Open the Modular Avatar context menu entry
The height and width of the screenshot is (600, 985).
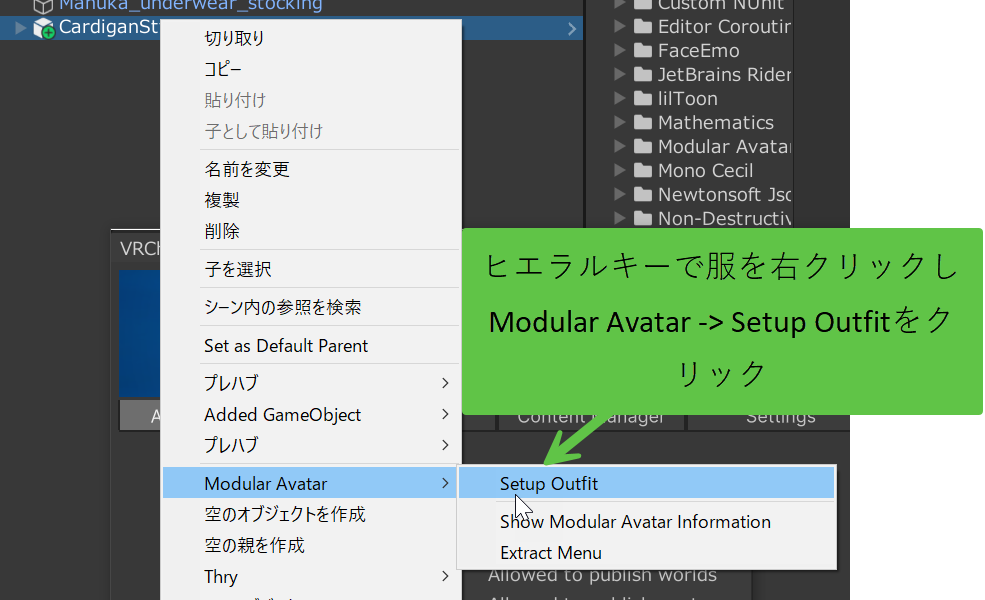point(312,483)
